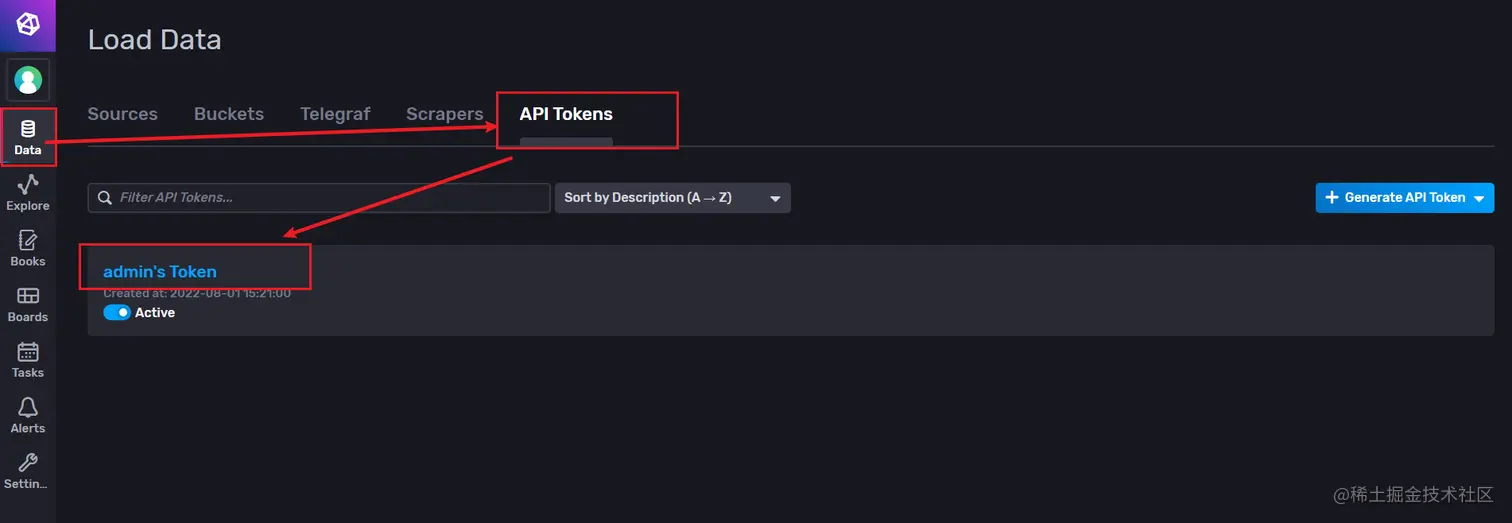This screenshot has width=1512, height=523.
Task: Open Books (notebooks) in sidebar
Action: click(x=28, y=249)
